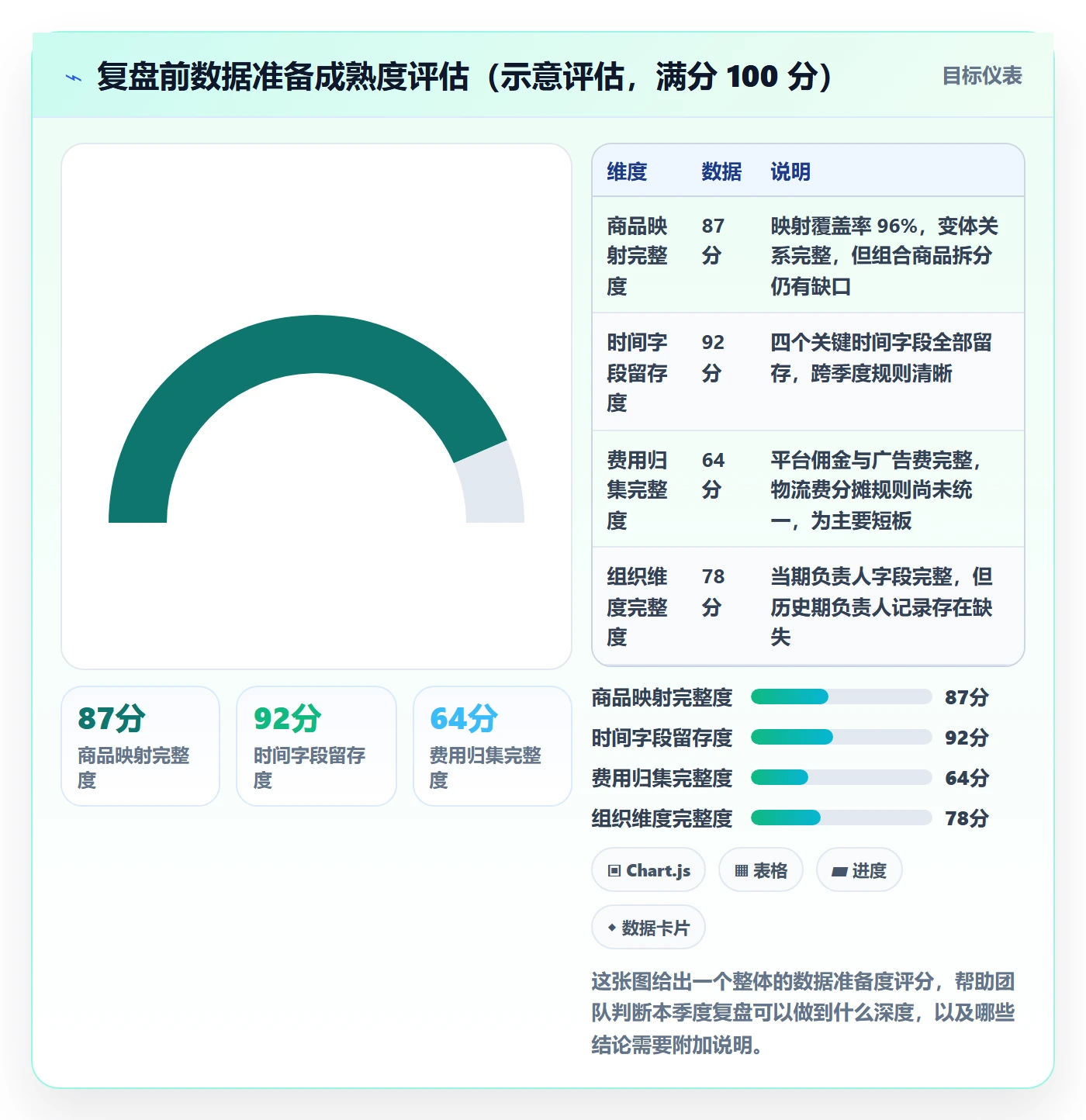Click the 时间字段留存度 label beside its progress bar

point(662,738)
